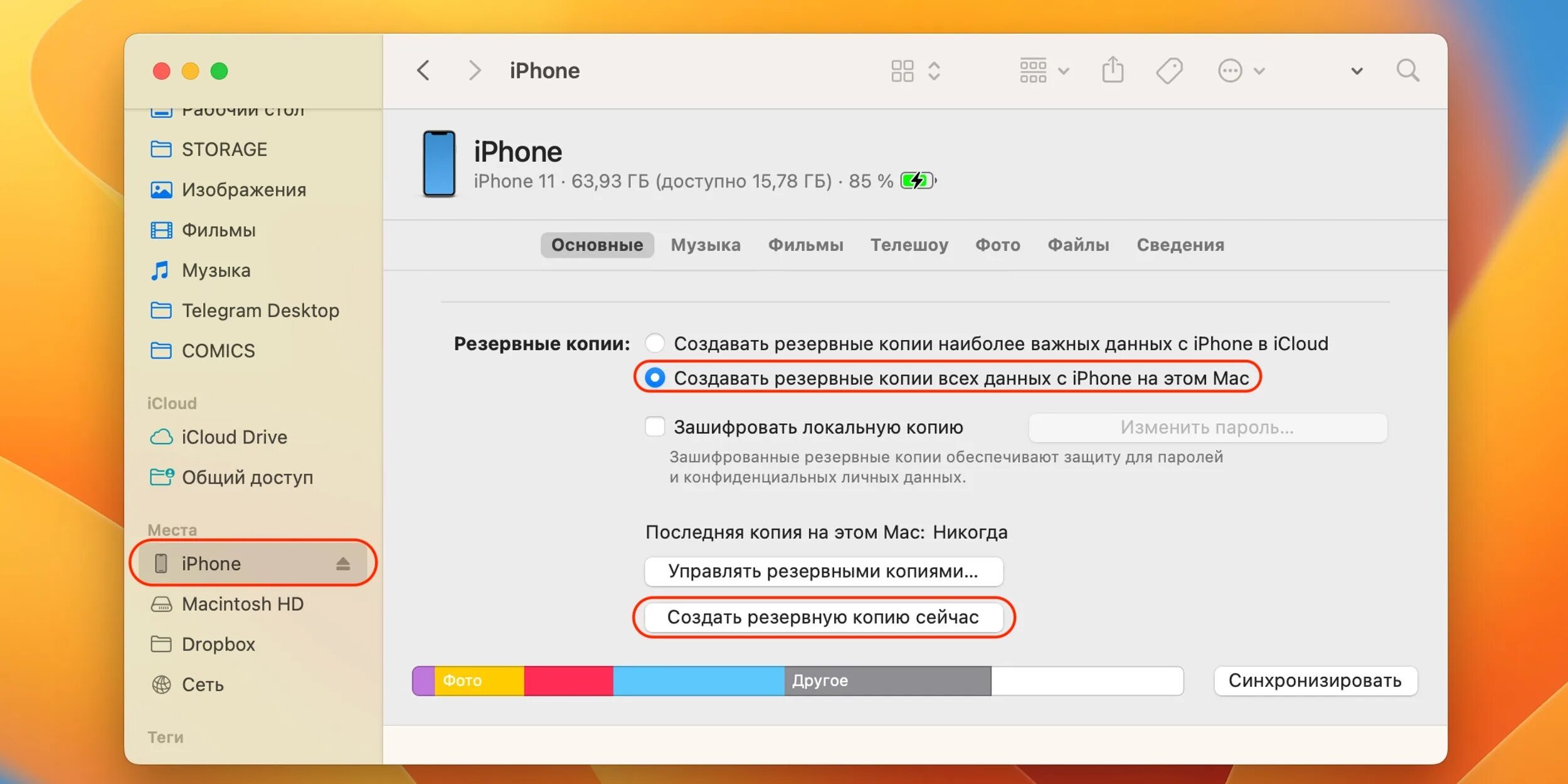Click the Share icon in the toolbar
The height and width of the screenshot is (784, 1568).
coord(1113,70)
